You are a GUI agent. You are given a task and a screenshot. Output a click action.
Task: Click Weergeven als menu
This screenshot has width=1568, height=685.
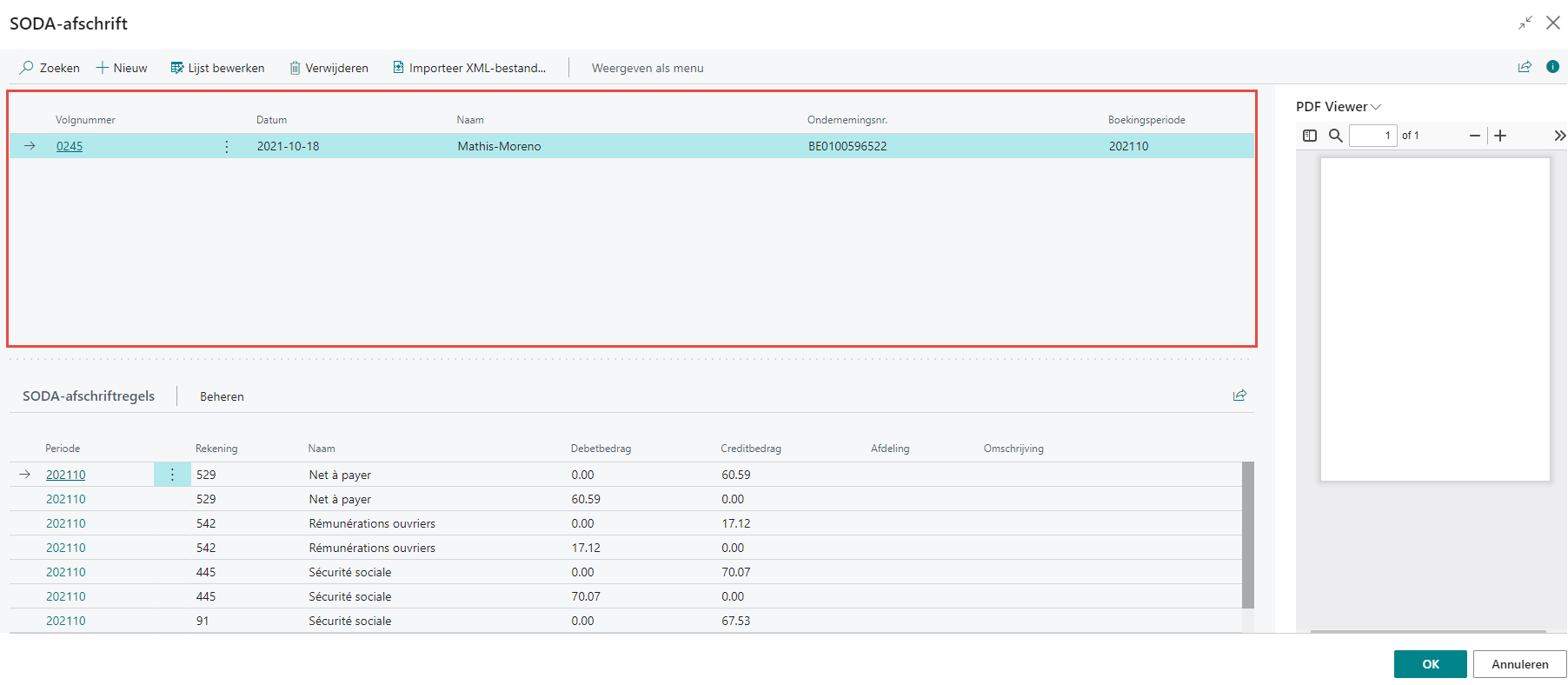click(x=648, y=68)
